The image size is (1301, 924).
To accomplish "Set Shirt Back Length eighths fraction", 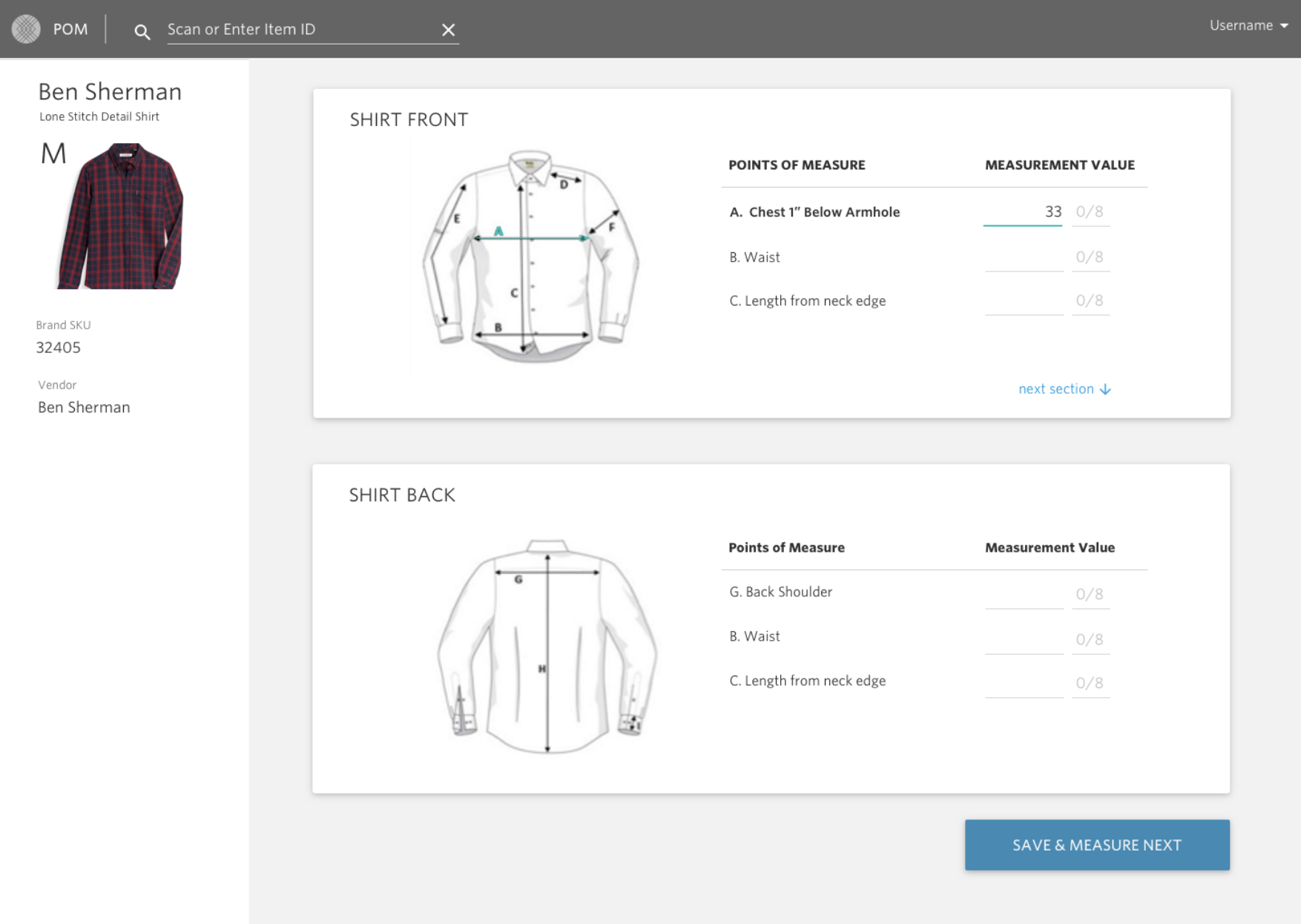I will pos(1090,683).
